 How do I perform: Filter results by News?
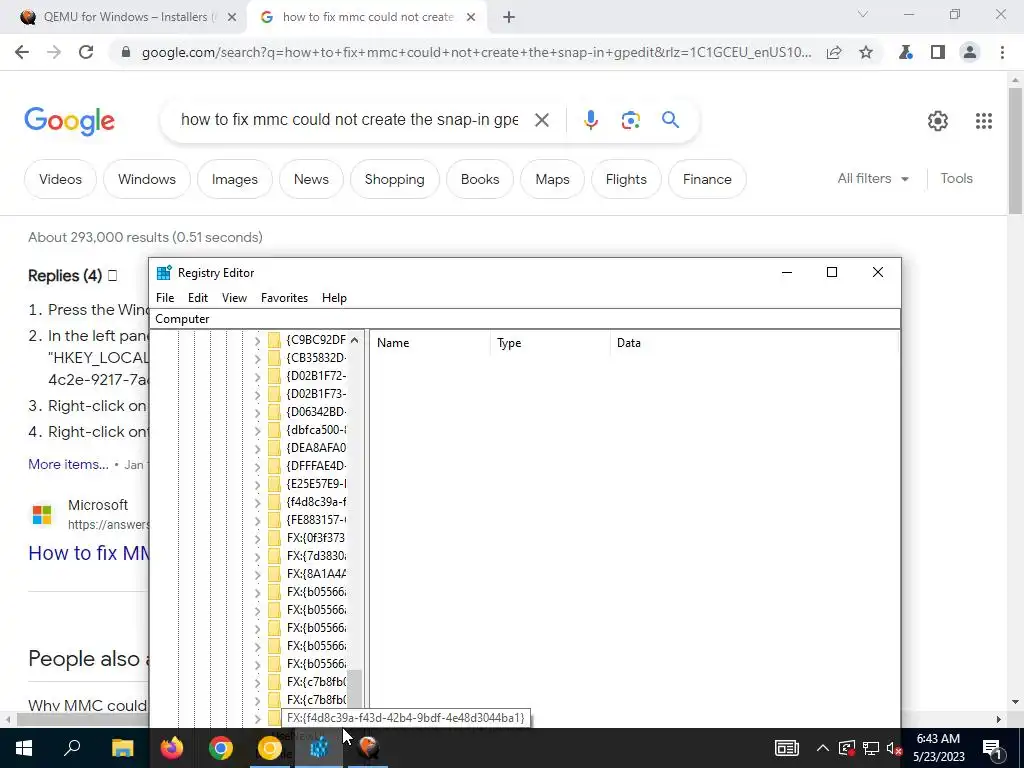[x=311, y=179]
